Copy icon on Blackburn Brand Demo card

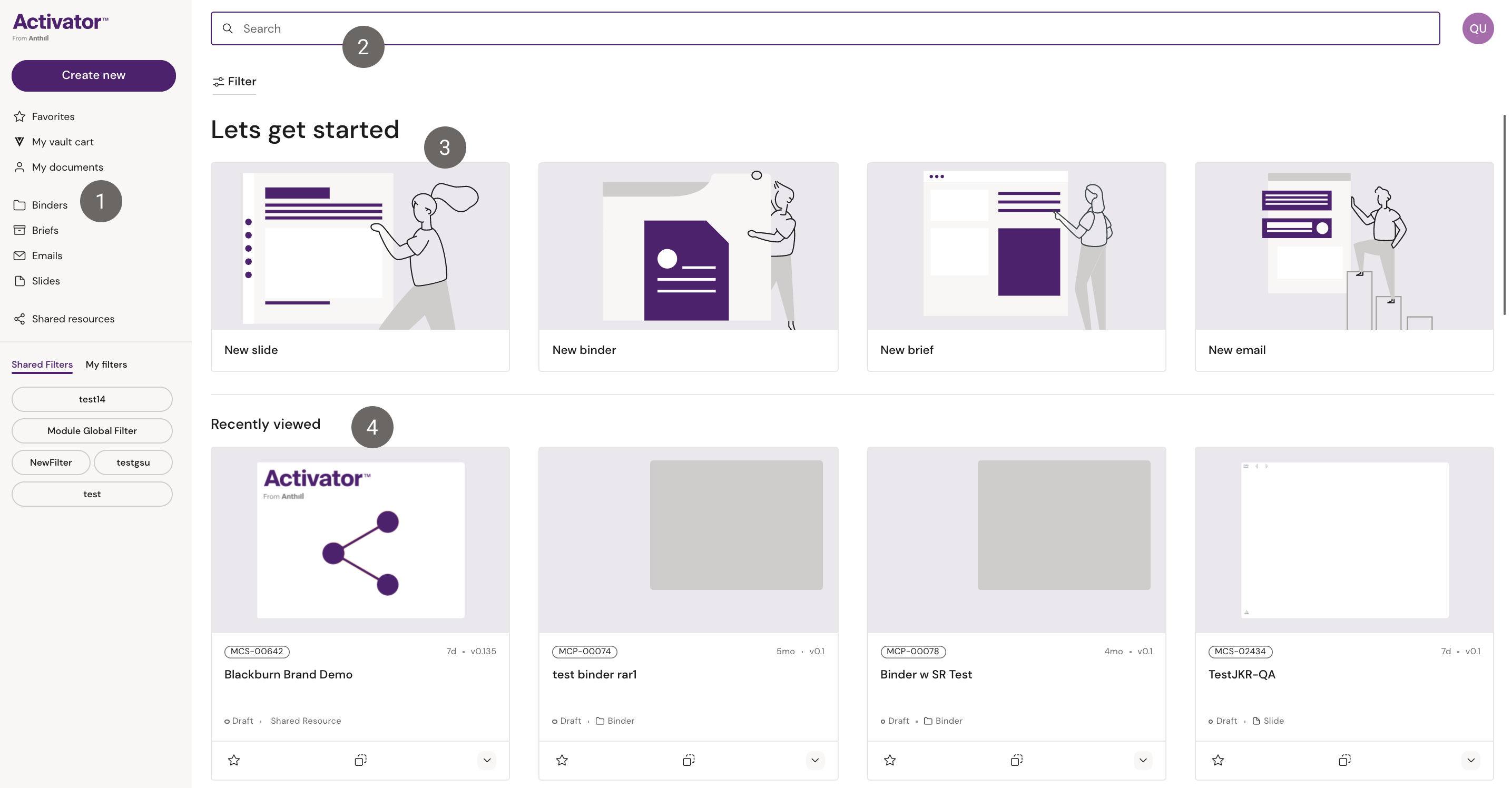[x=360, y=761]
